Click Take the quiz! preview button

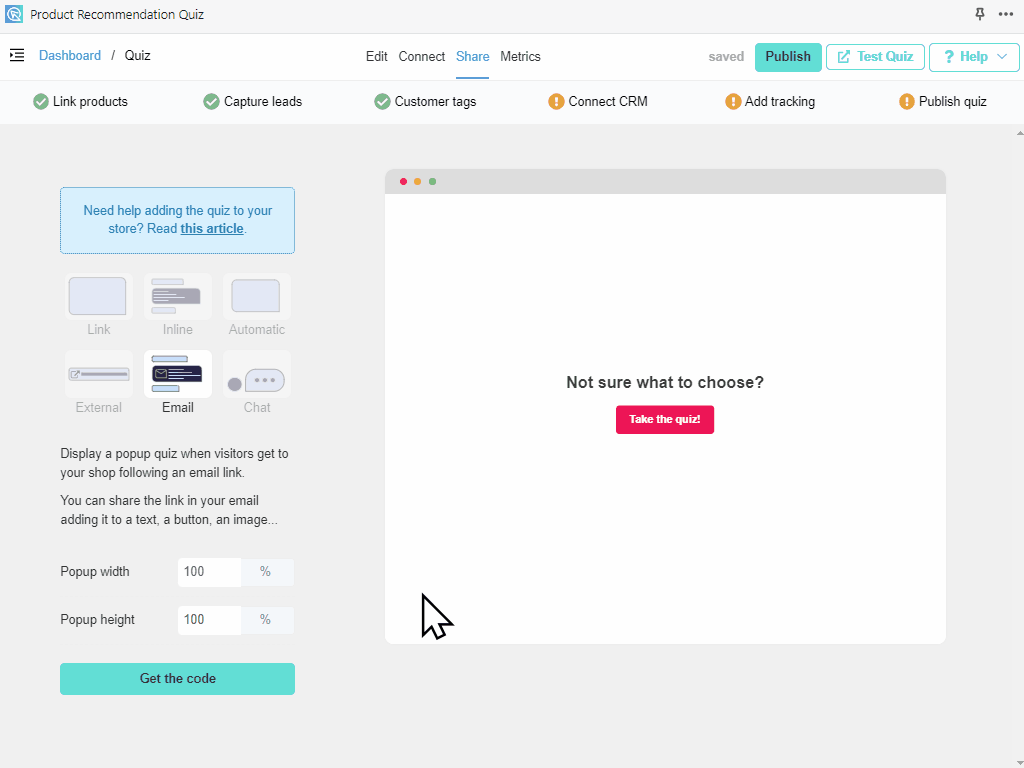click(665, 419)
